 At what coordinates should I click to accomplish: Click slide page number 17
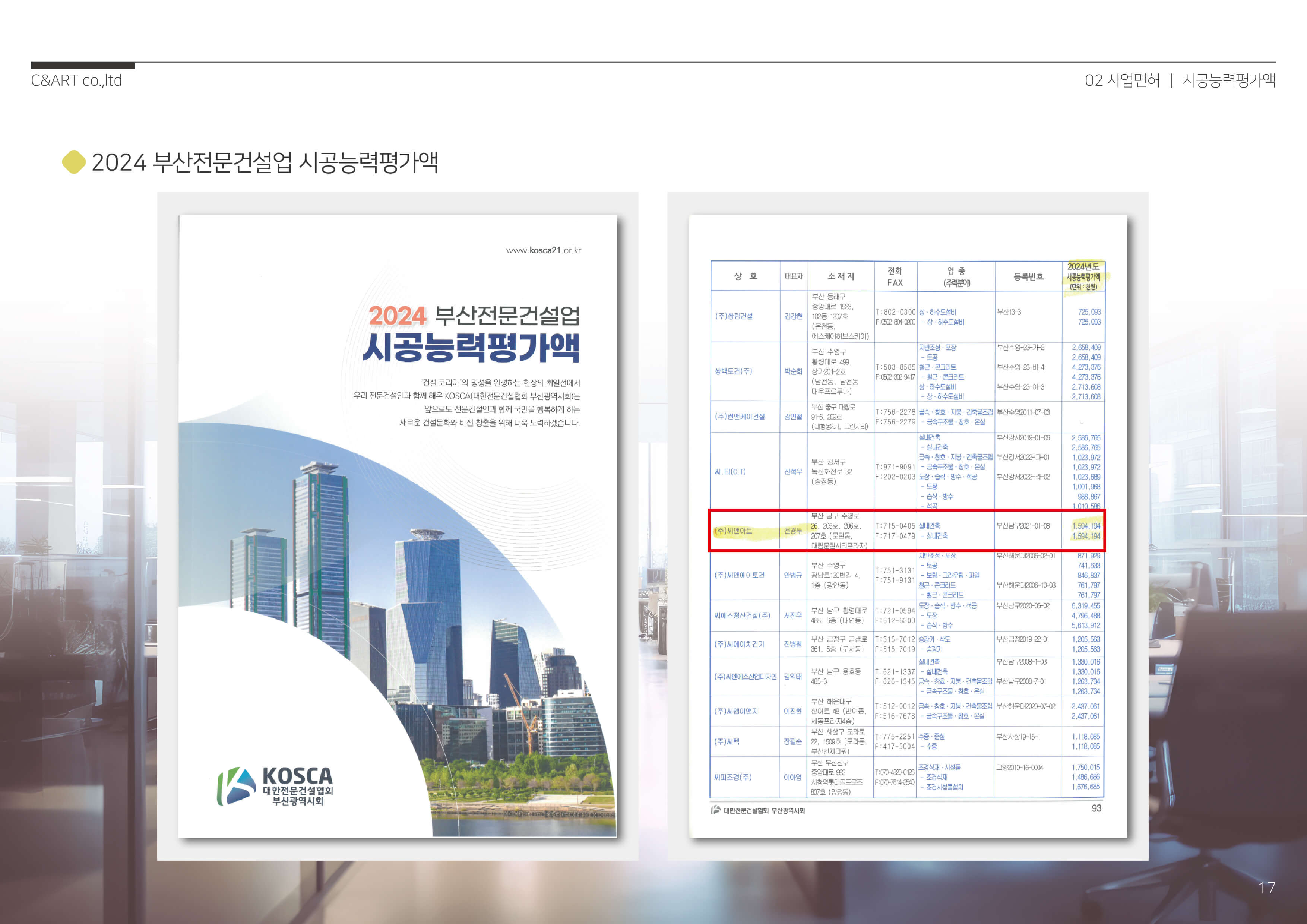pyautogui.click(x=1267, y=888)
